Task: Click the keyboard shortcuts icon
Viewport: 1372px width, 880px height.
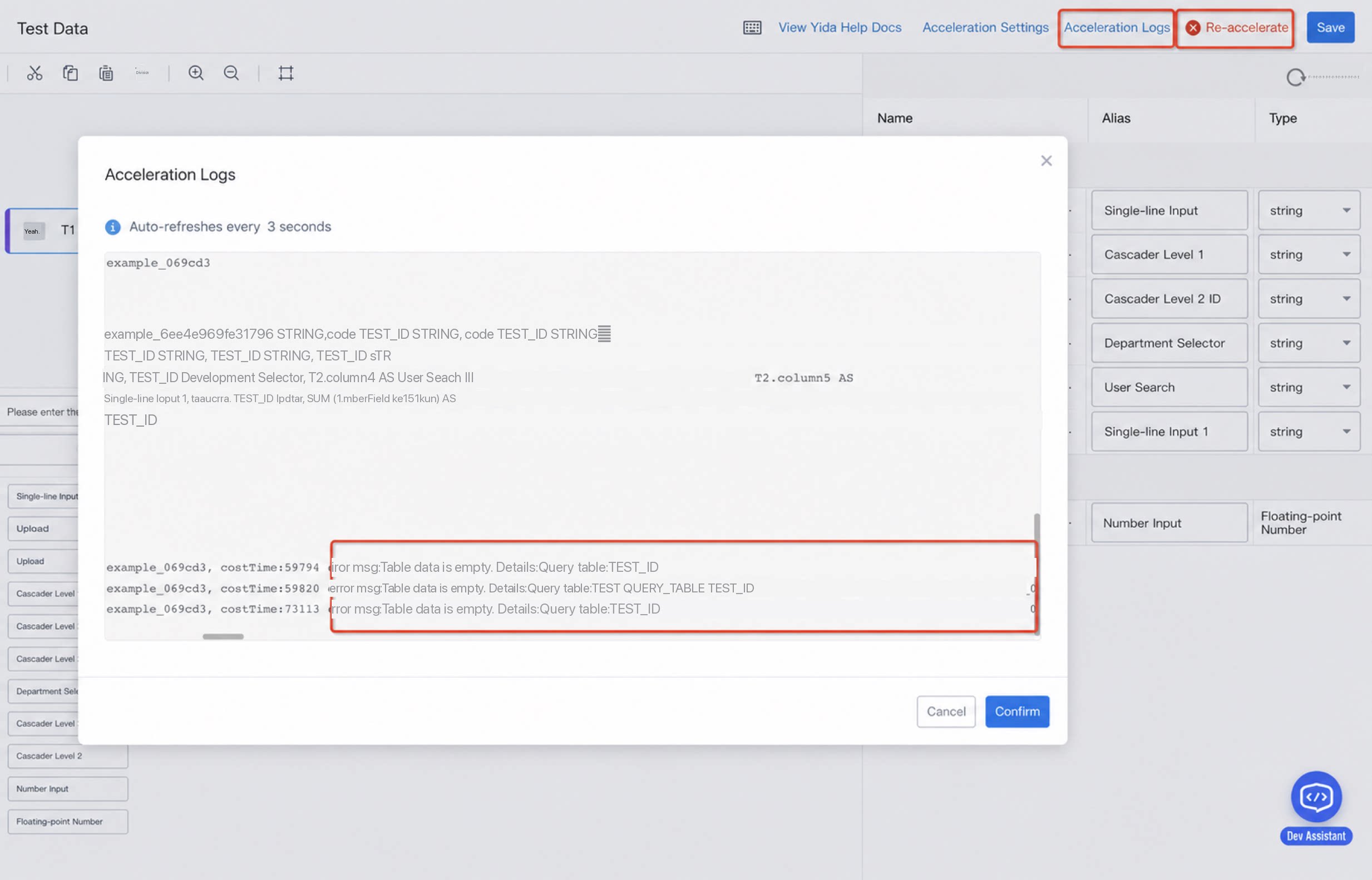Action: pos(752,27)
